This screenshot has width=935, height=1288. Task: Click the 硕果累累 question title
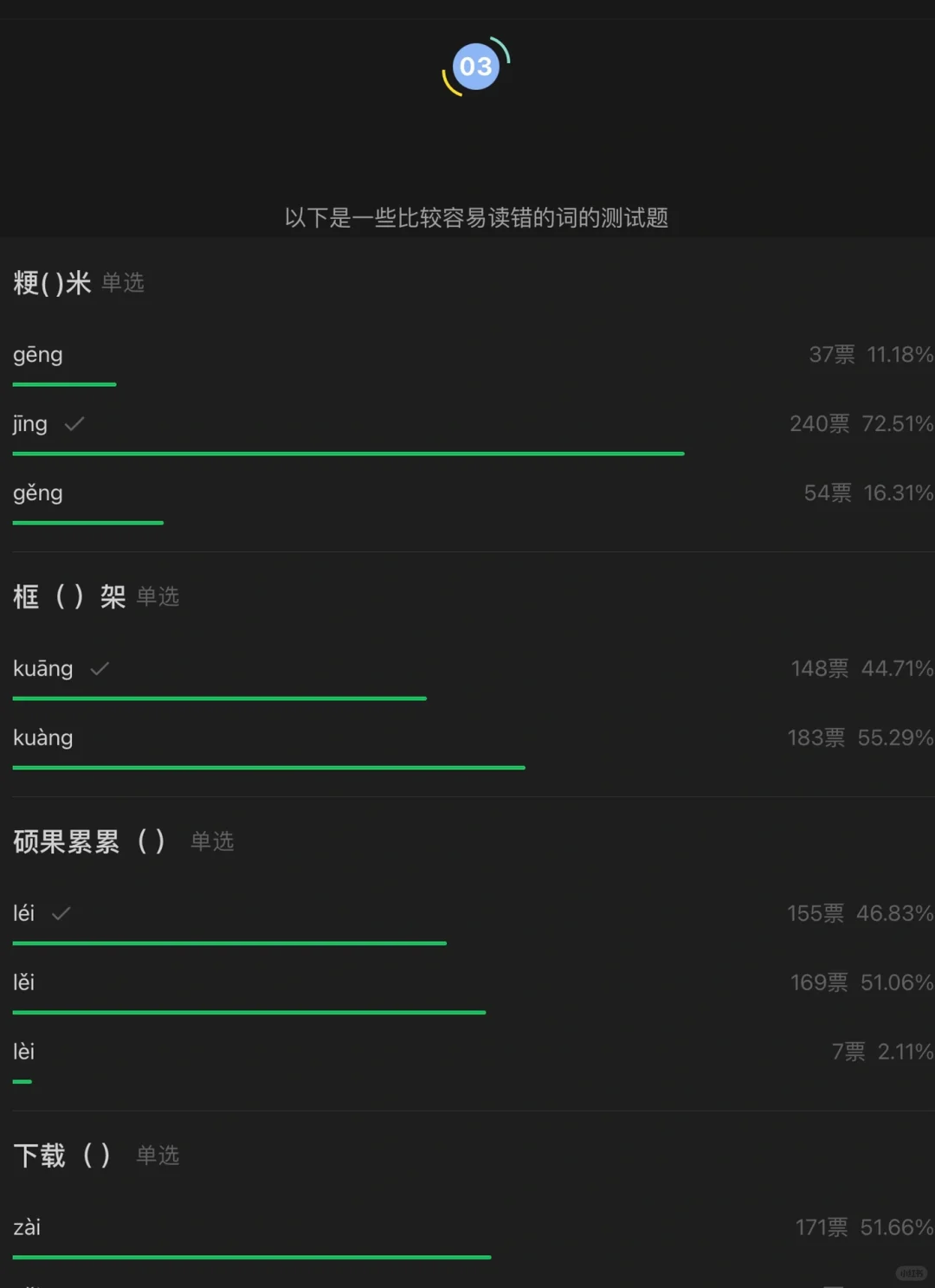pyautogui.click(x=88, y=841)
